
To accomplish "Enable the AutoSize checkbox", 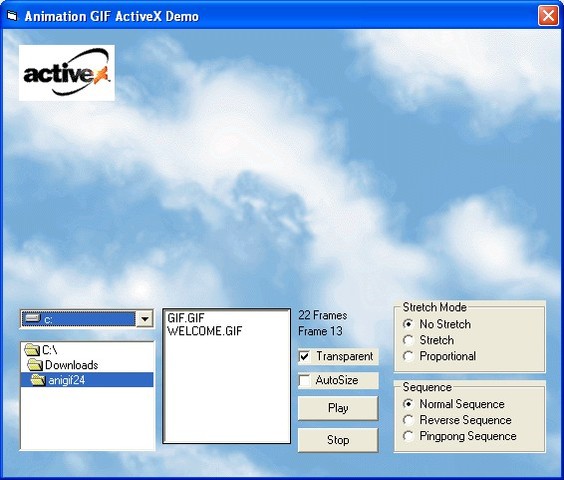I will tap(304, 380).
